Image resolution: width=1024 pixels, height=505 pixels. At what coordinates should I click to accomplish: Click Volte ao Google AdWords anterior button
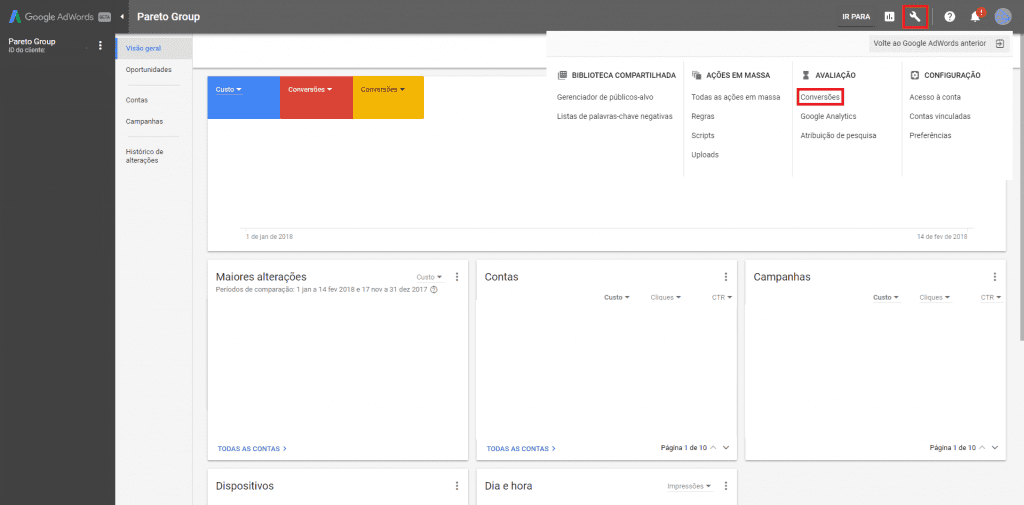tap(939, 44)
